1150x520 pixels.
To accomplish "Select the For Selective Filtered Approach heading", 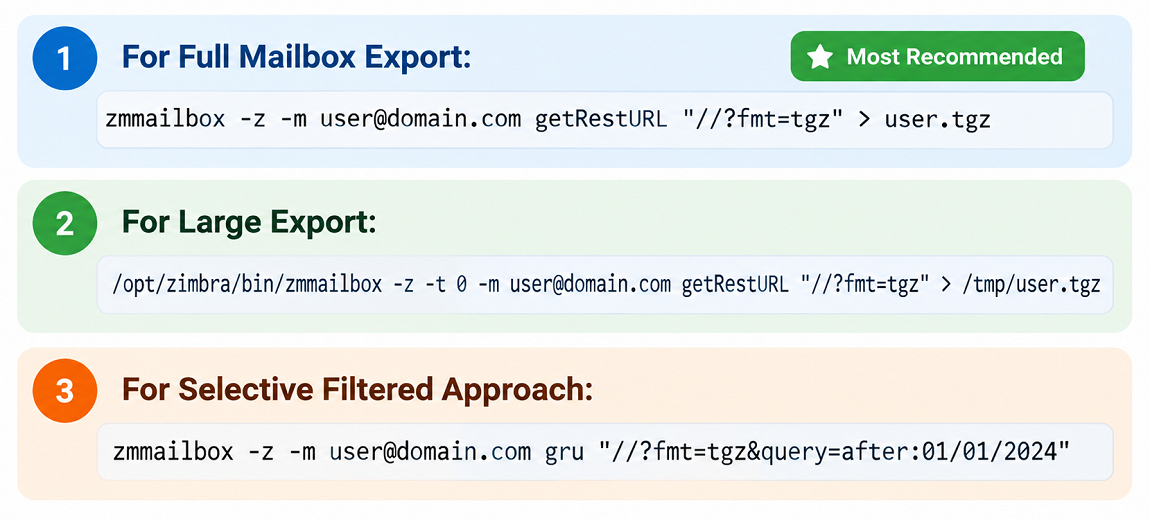I will pos(356,389).
